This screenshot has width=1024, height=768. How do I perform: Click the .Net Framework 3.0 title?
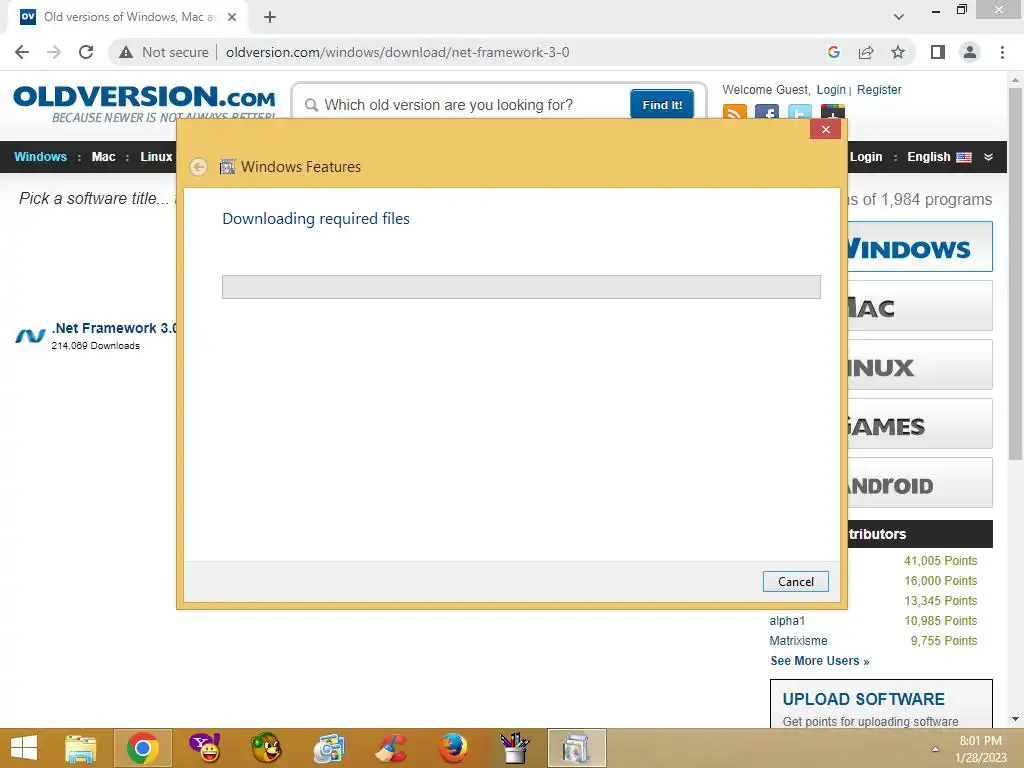(114, 328)
